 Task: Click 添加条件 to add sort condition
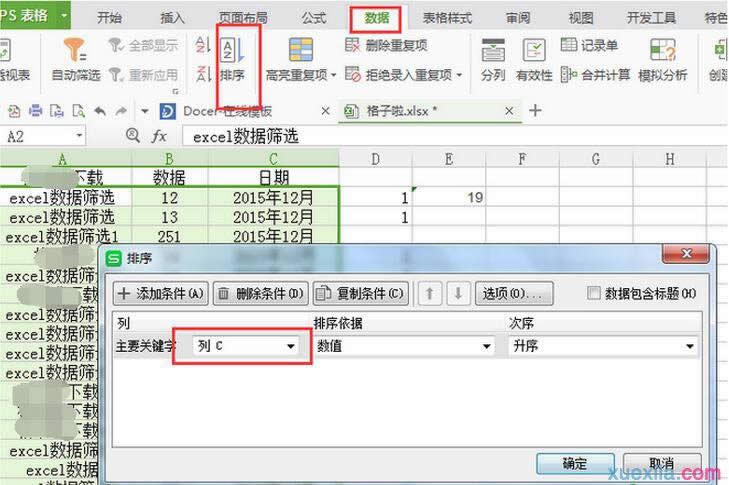point(160,293)
